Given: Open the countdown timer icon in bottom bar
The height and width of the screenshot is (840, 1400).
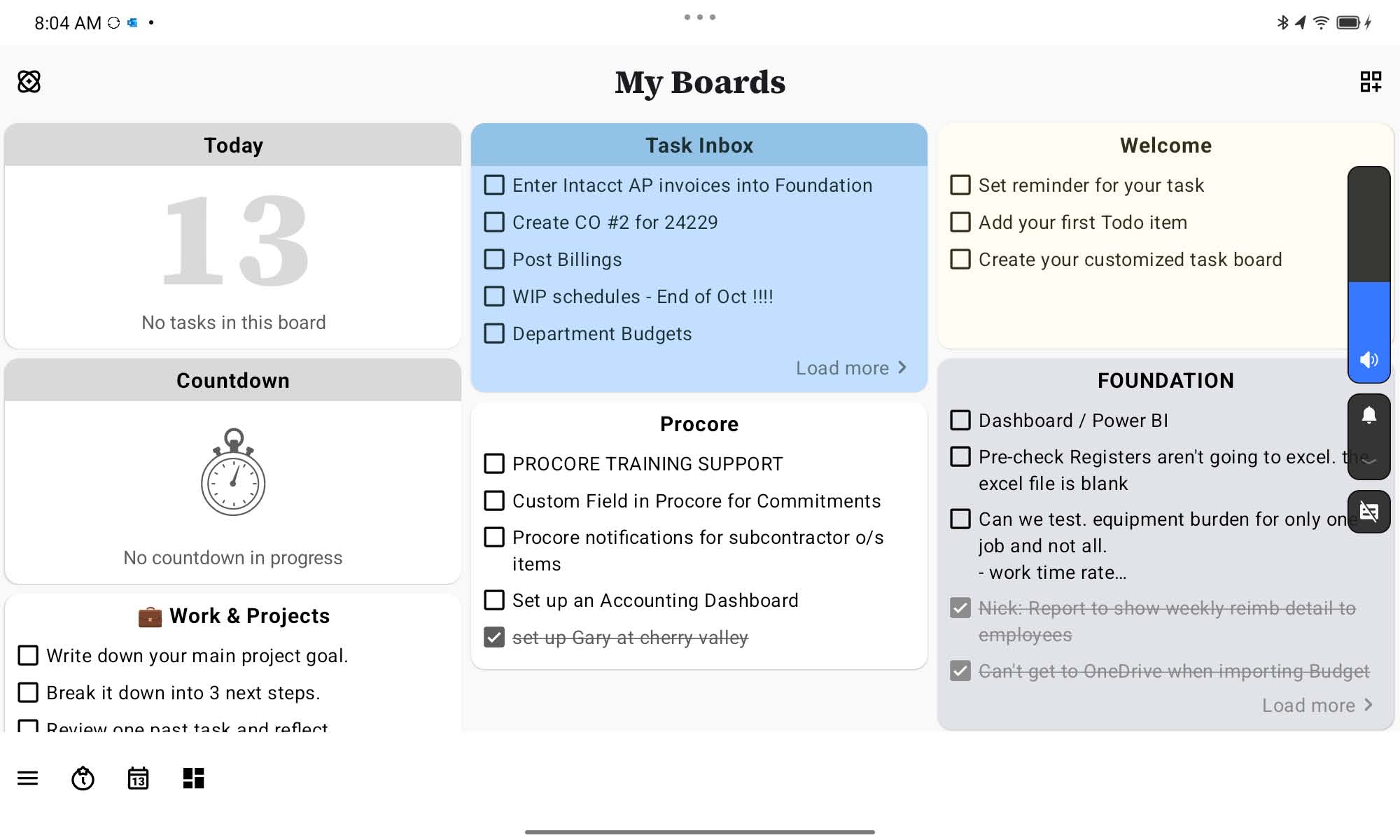Looking at the screenshot, I should point(83,778).
